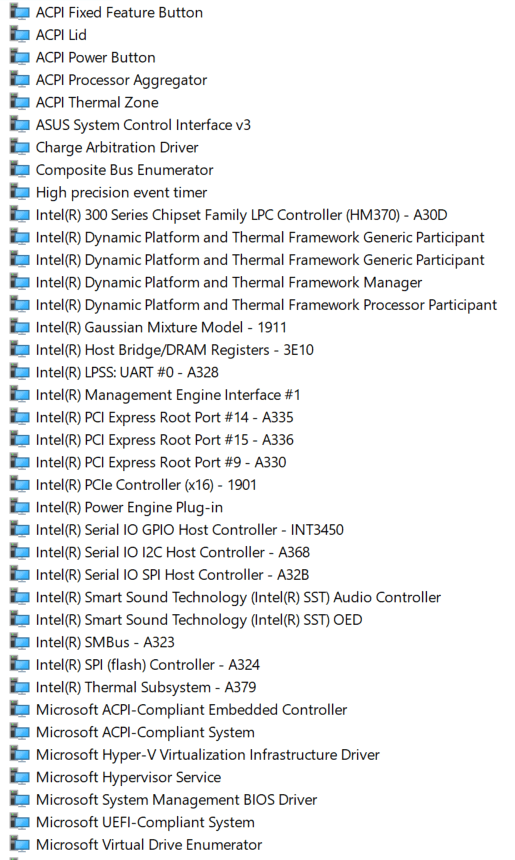Click the Microsoft ACPI-Compliant System icon
Image resolution: width=515 pixels, height=860 pixels.
click(x=20, y=732)
